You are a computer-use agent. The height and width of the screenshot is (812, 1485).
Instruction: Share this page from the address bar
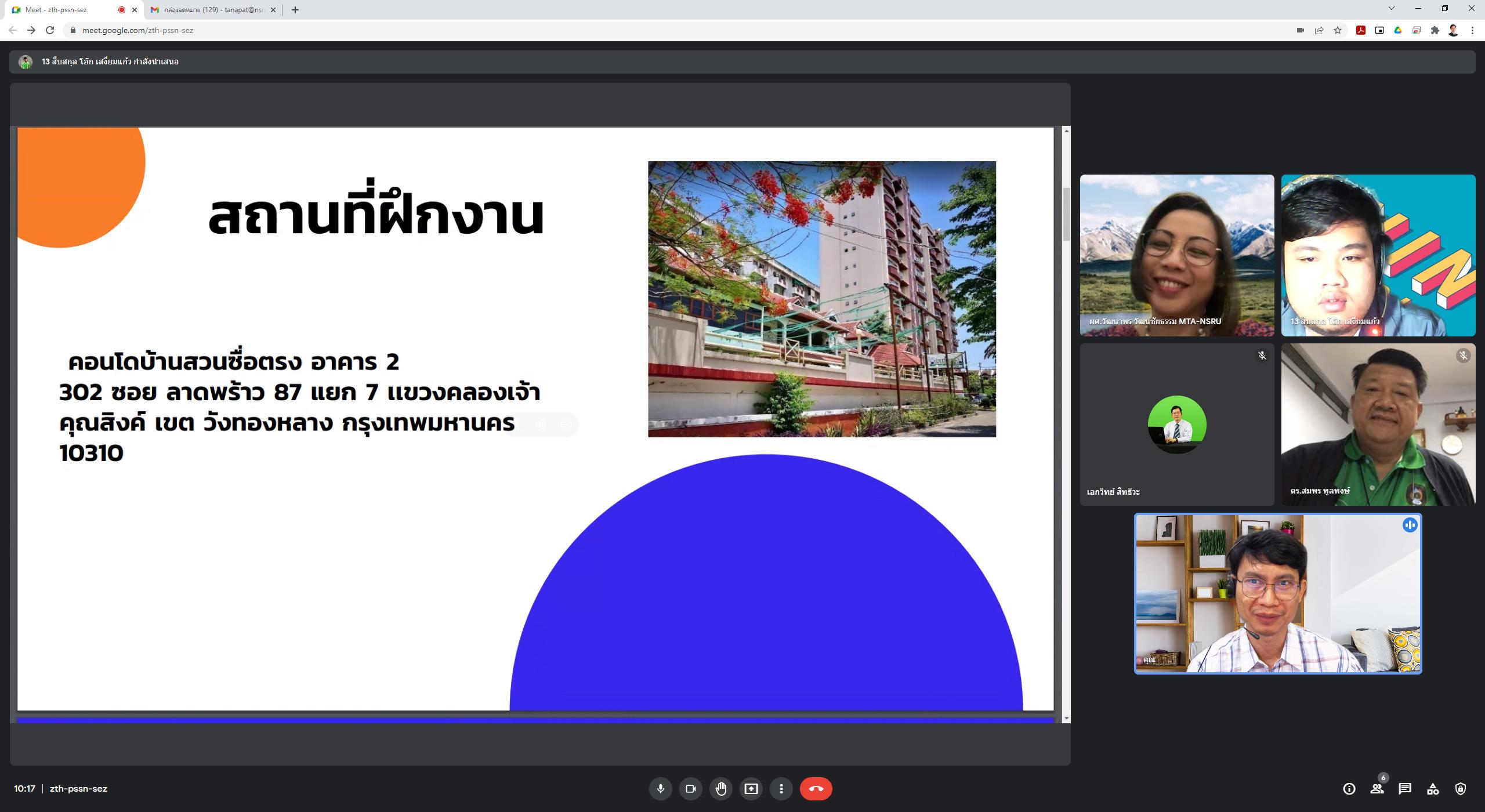pos(1319,30)
